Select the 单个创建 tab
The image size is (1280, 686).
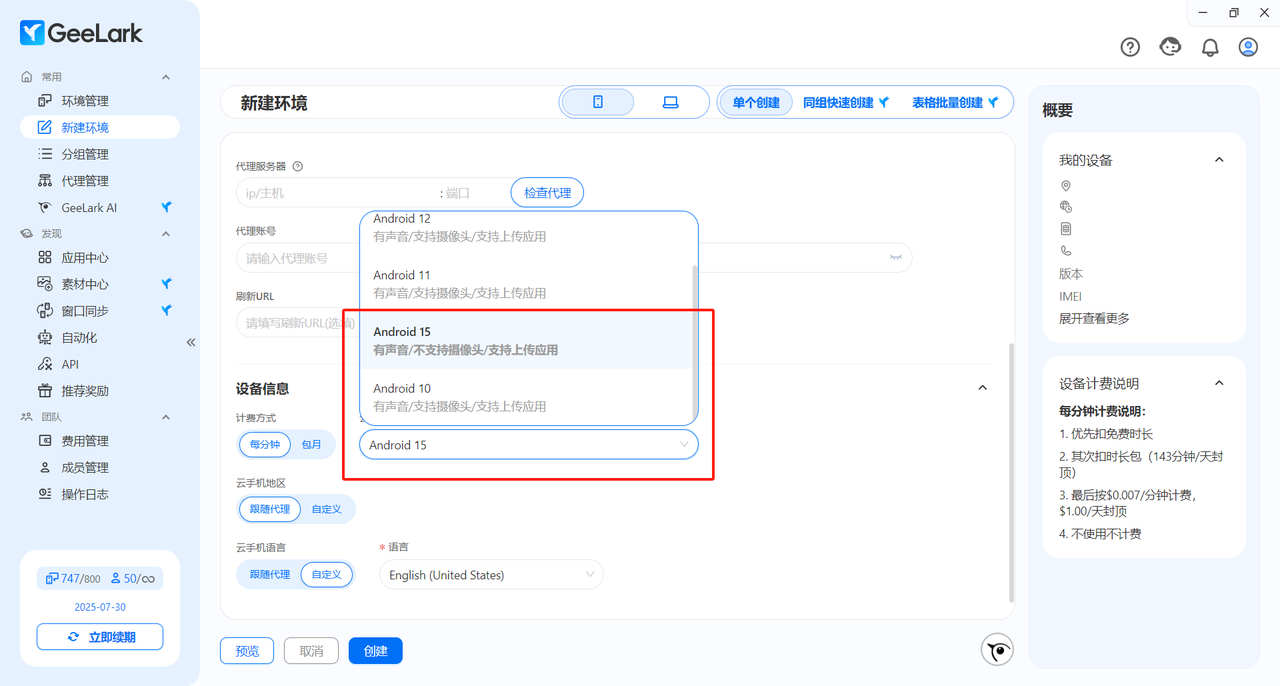(x=756, y=102)
